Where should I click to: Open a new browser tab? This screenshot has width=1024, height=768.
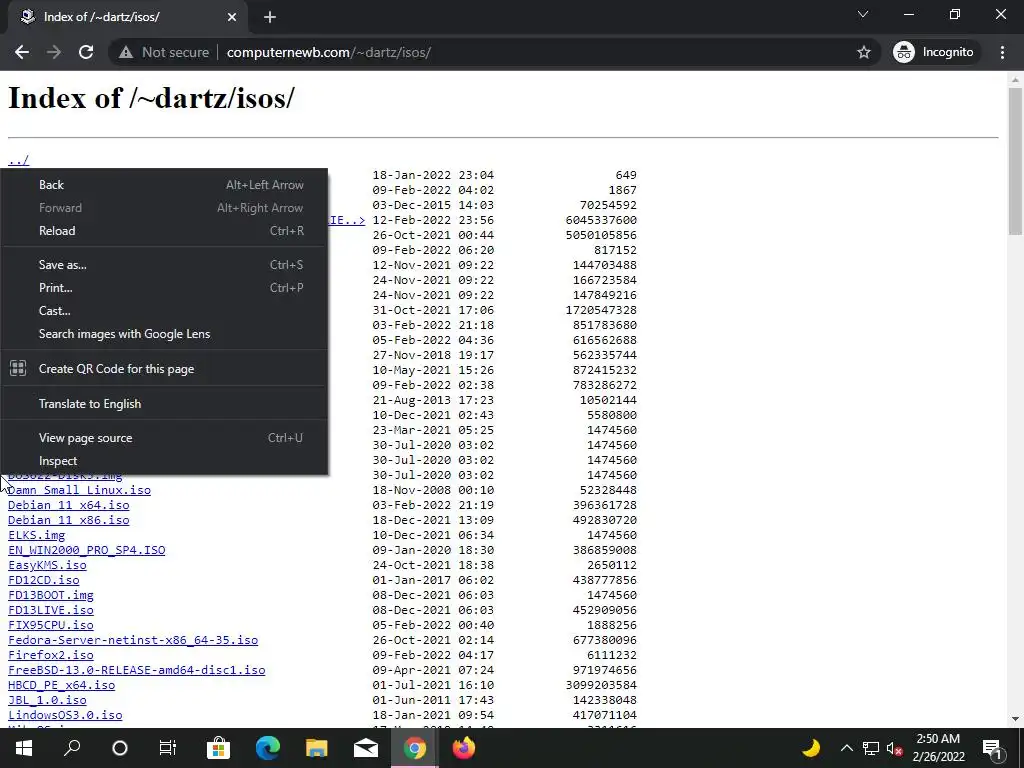pos(270,17)
